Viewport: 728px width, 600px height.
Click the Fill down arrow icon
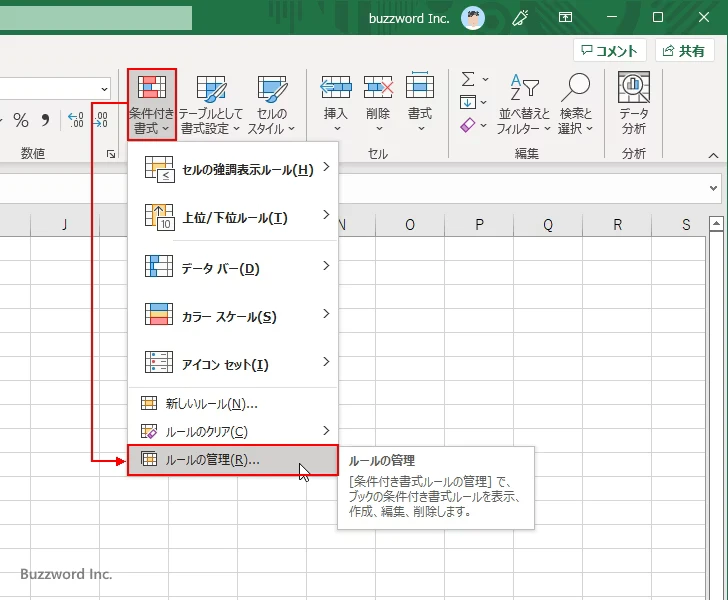468,102
